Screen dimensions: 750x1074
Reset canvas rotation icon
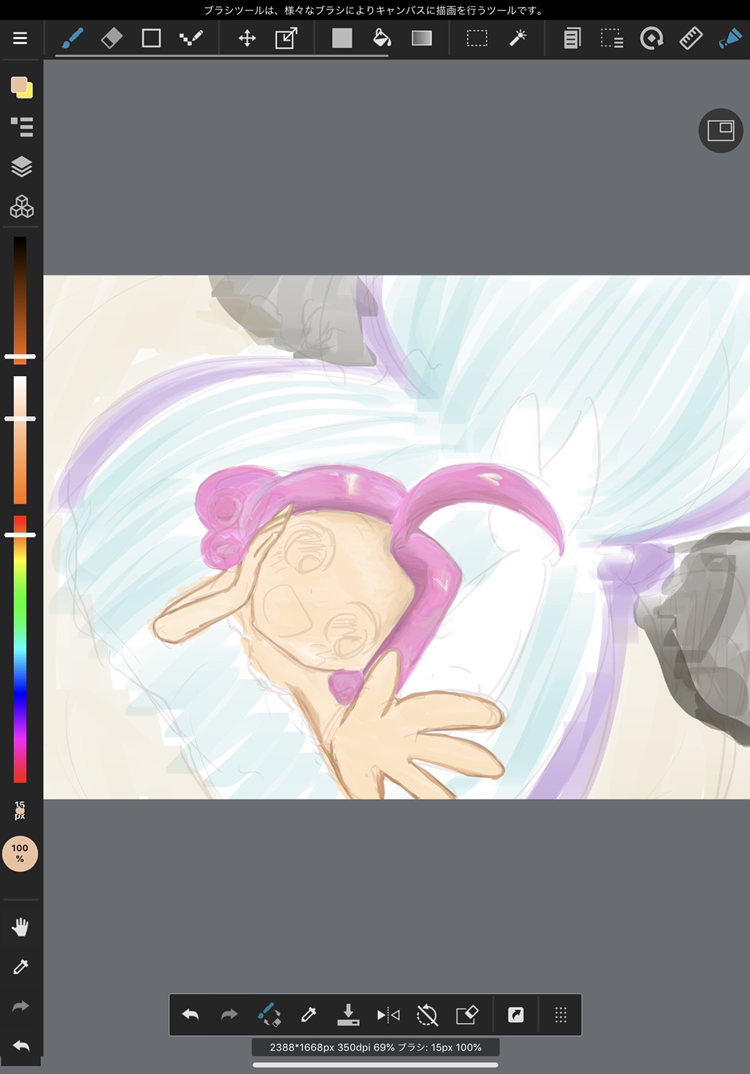point(427,1014)
